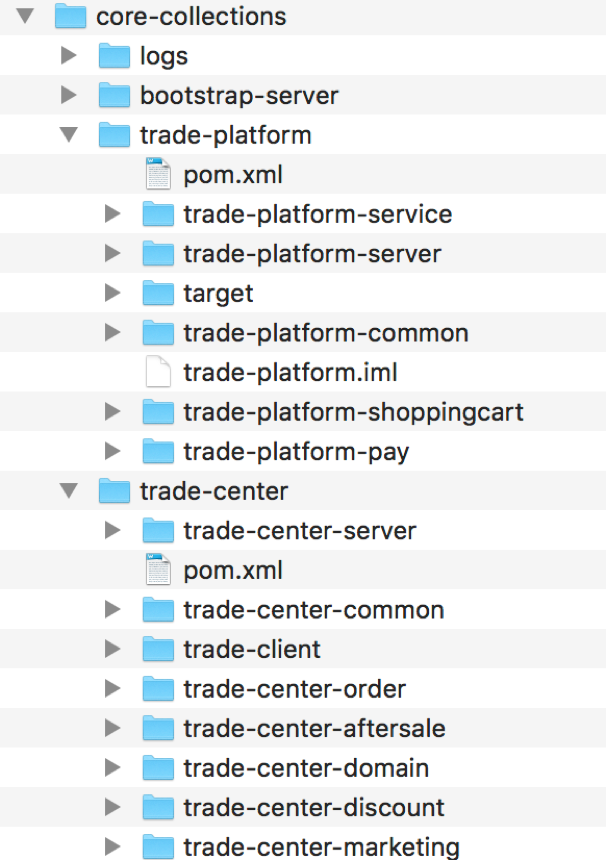Screen dimensions: 606x860
Task: Expand the bootstrap-server folder
Action: pyautogui.click(x=69, y=94)
